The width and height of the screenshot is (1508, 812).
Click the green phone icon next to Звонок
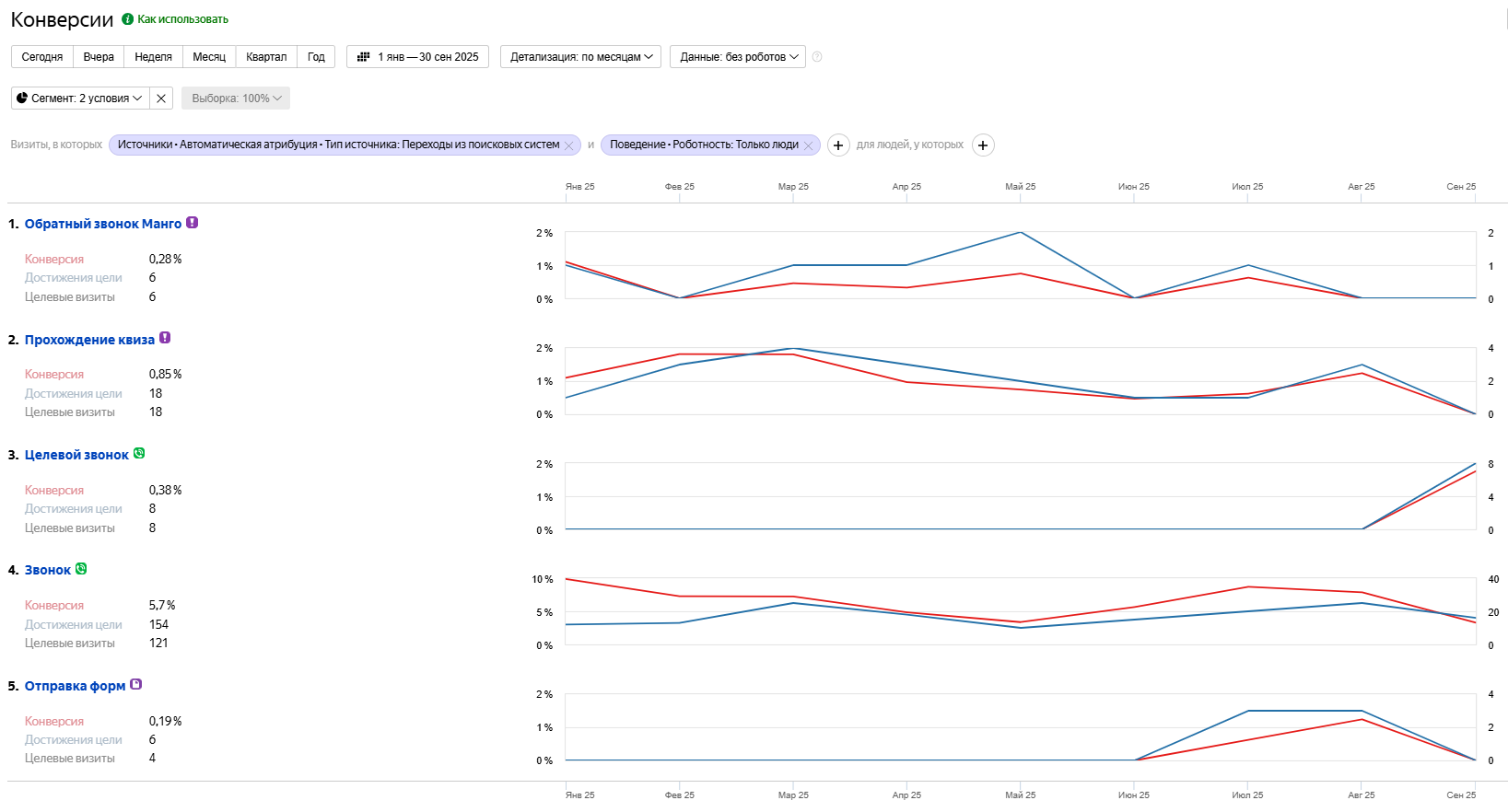coord(81,569)
